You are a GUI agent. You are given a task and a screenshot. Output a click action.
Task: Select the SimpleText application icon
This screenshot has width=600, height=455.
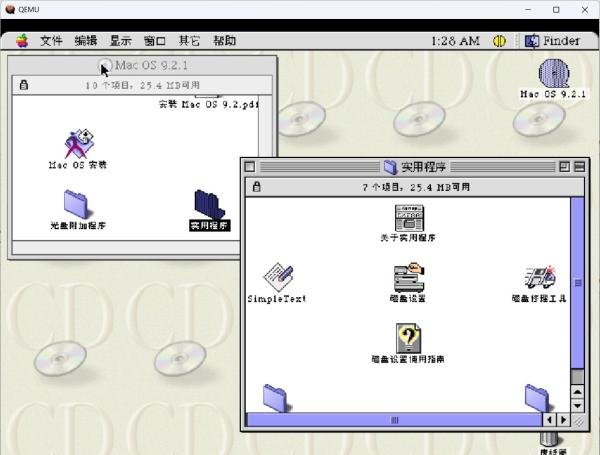tap(278, 277)
